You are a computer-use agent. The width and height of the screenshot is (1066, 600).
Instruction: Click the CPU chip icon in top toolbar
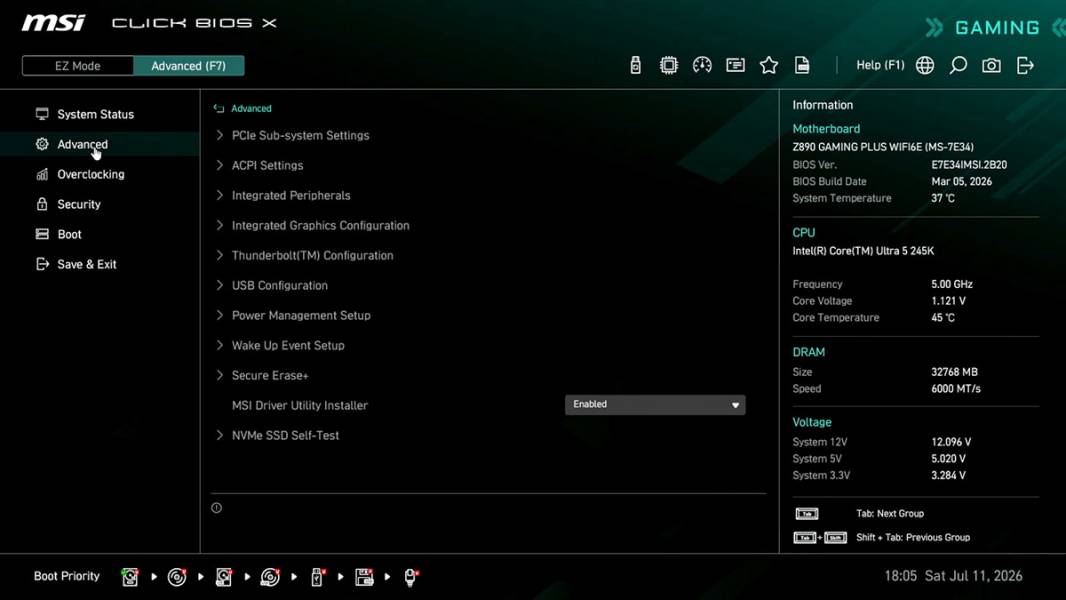point(669,65)
